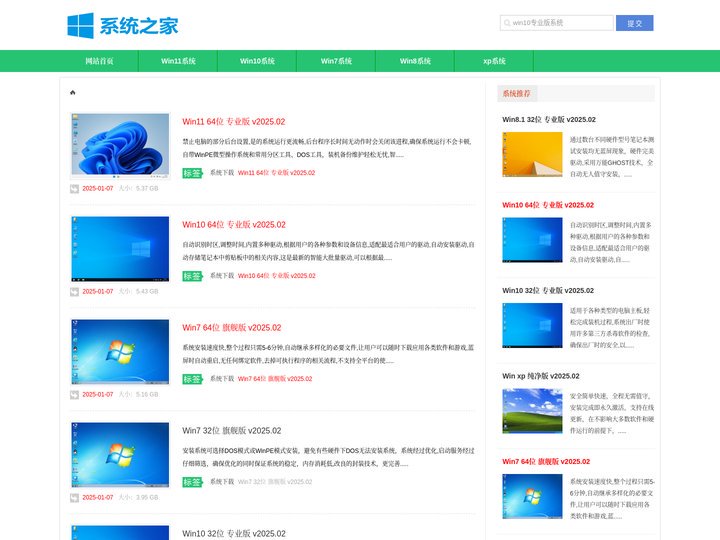The height and width of the screenshot is (540, 720).
Task: Open sidebar Win10 64位 专业版 v2025.02 link
Action: [x=548, y=205]
